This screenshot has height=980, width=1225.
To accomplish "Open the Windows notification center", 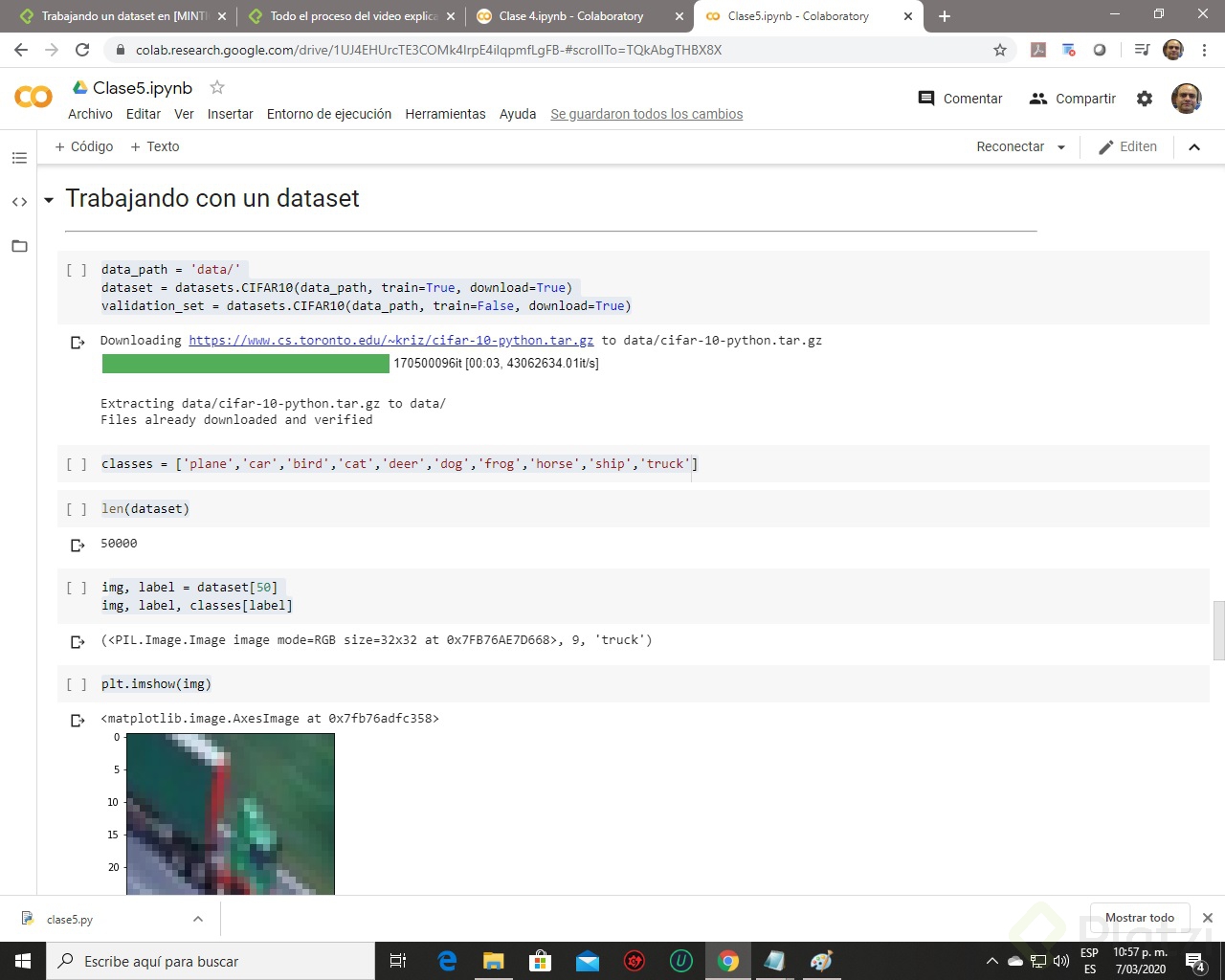I will pyautogui.click(x=1195, y=961).
